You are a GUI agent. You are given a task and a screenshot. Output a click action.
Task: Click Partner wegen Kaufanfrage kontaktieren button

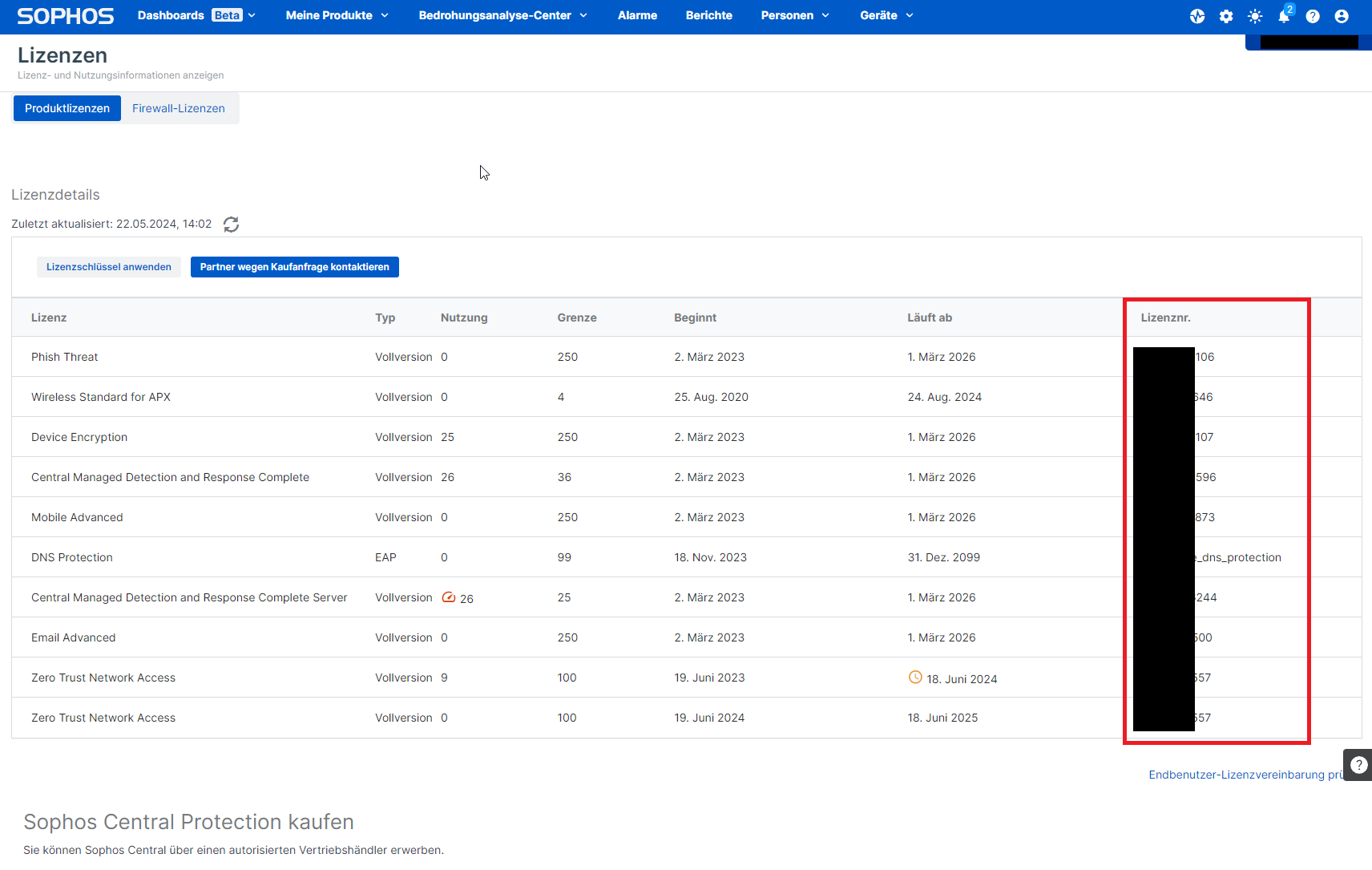[x=295, y=267]
